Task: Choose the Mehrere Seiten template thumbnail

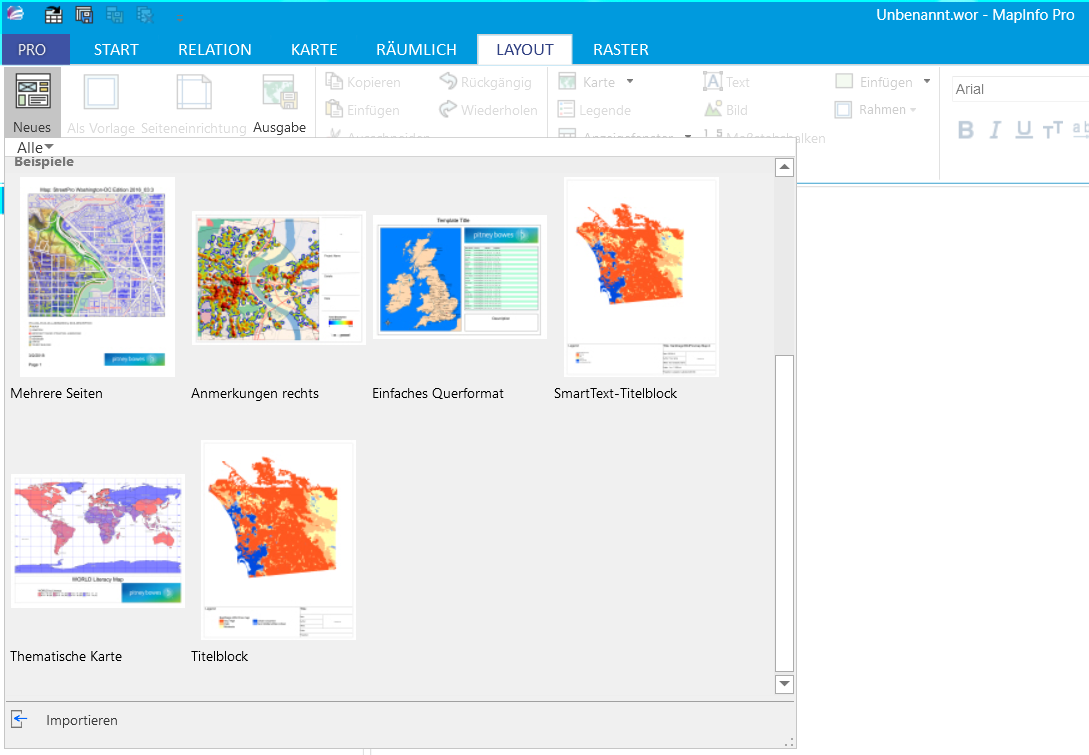Action: point(97,277)
